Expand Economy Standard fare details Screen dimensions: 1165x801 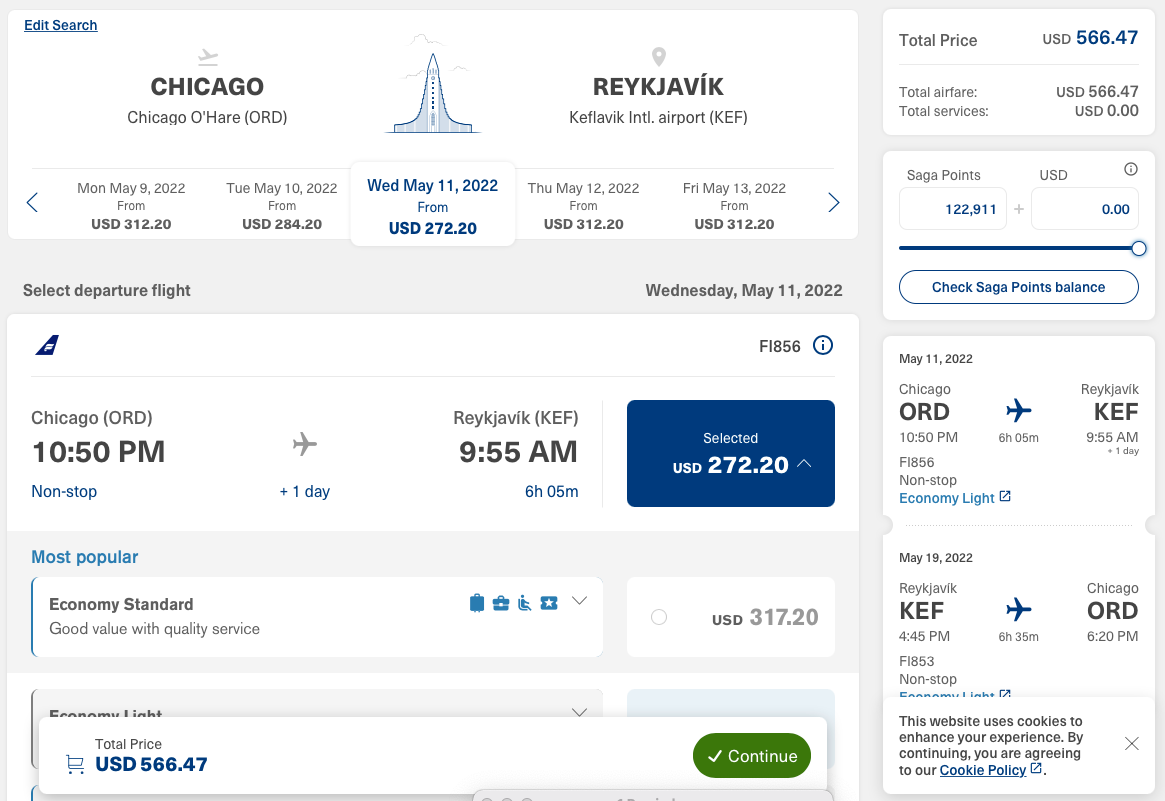579,601
